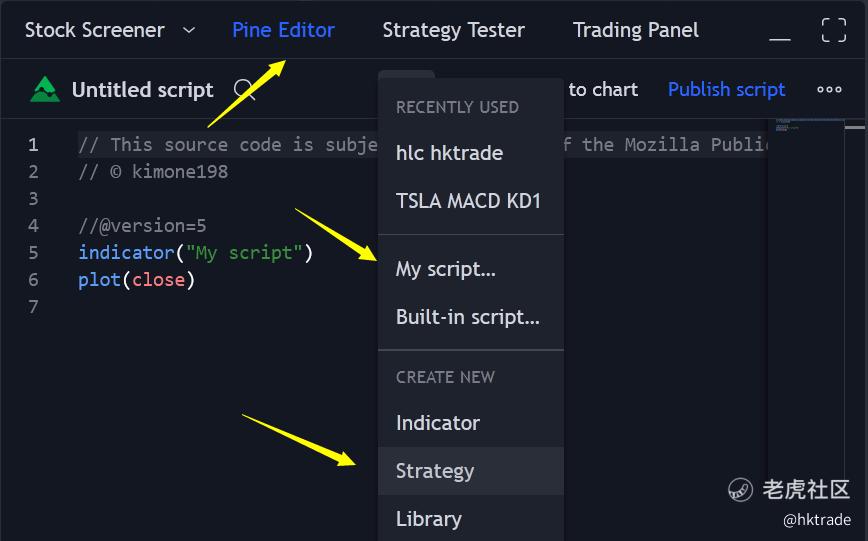The height and width of the screenshot is (541, 868).
Task: Switch to the Pine Editor tab
Action: [283, 30]
